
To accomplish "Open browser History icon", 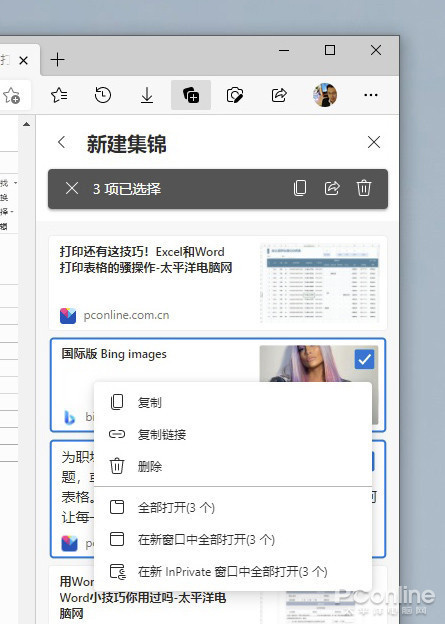I will pos(103,95).
